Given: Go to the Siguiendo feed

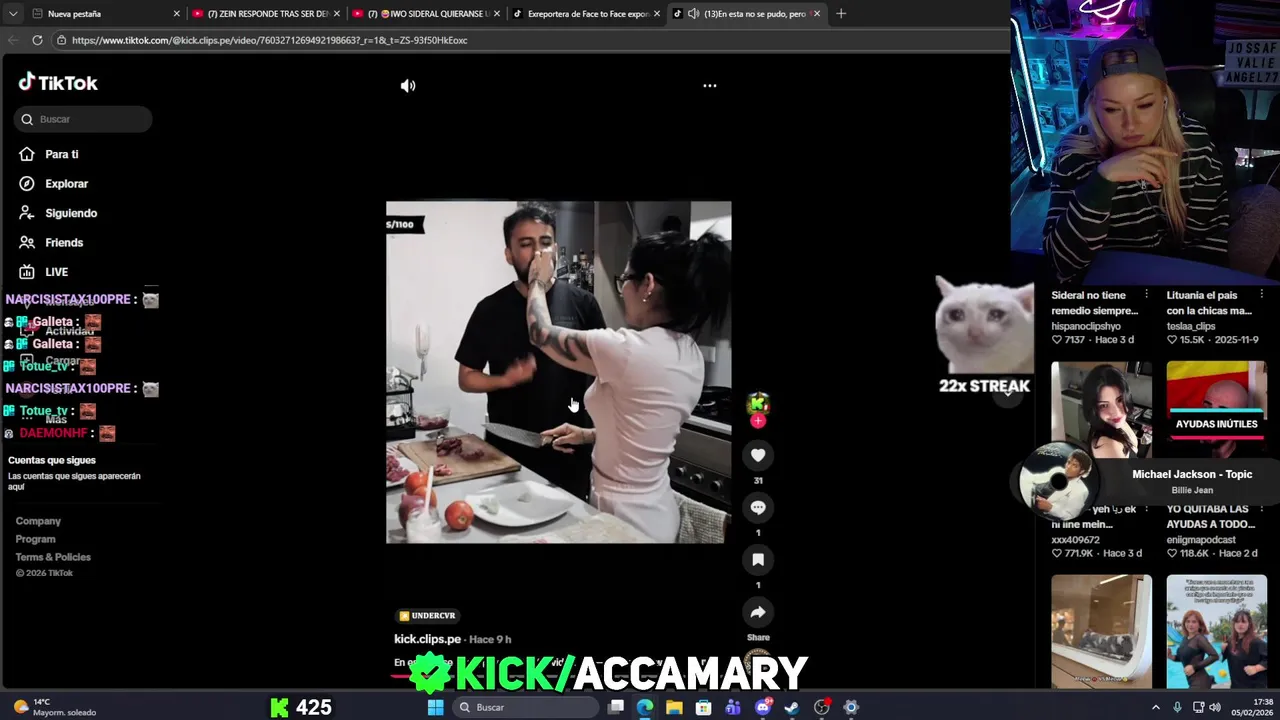Looking at the screenshot, I should [x=70, y=213].
